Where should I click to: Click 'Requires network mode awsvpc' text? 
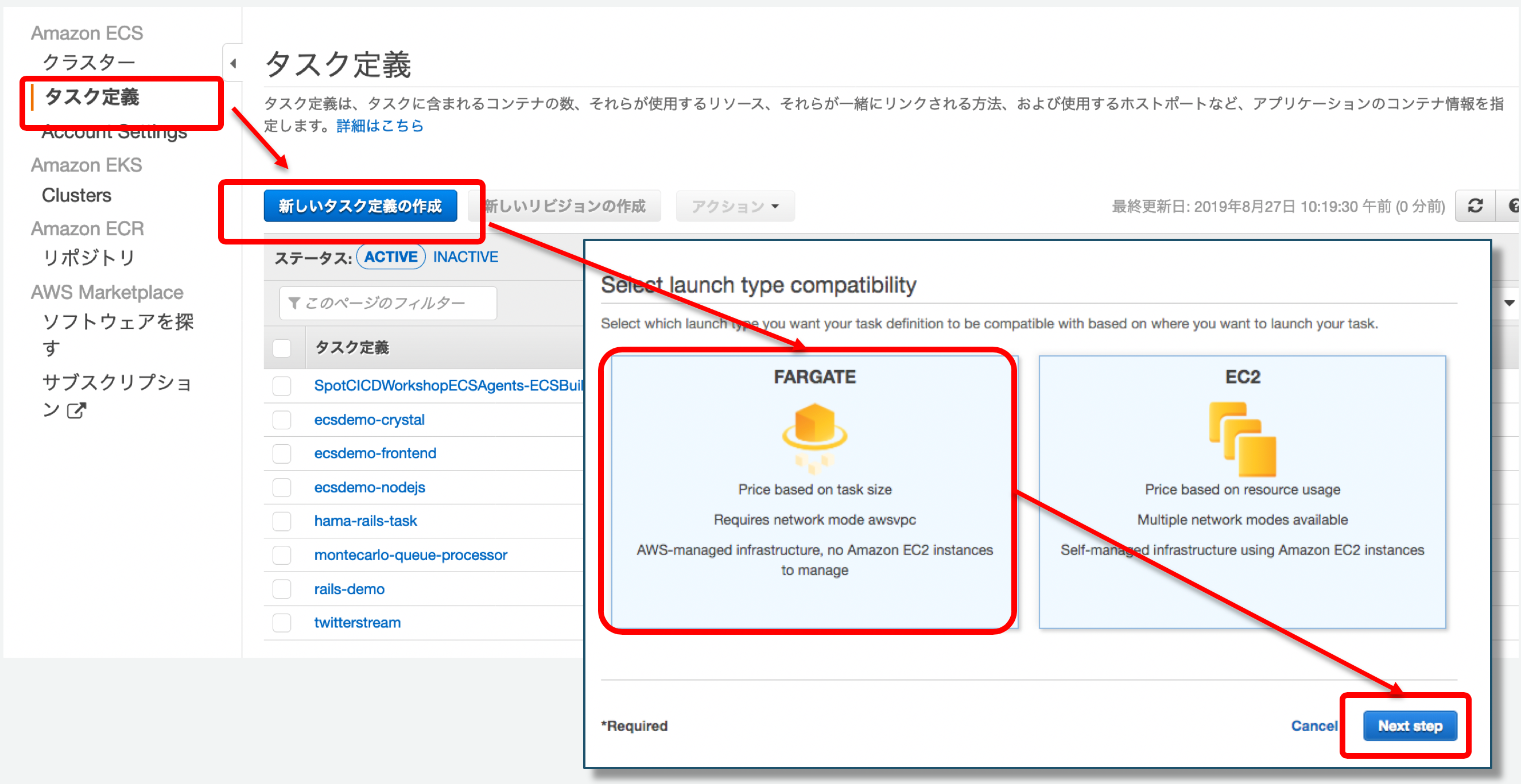pyautogui.click(x=815, y=519)
